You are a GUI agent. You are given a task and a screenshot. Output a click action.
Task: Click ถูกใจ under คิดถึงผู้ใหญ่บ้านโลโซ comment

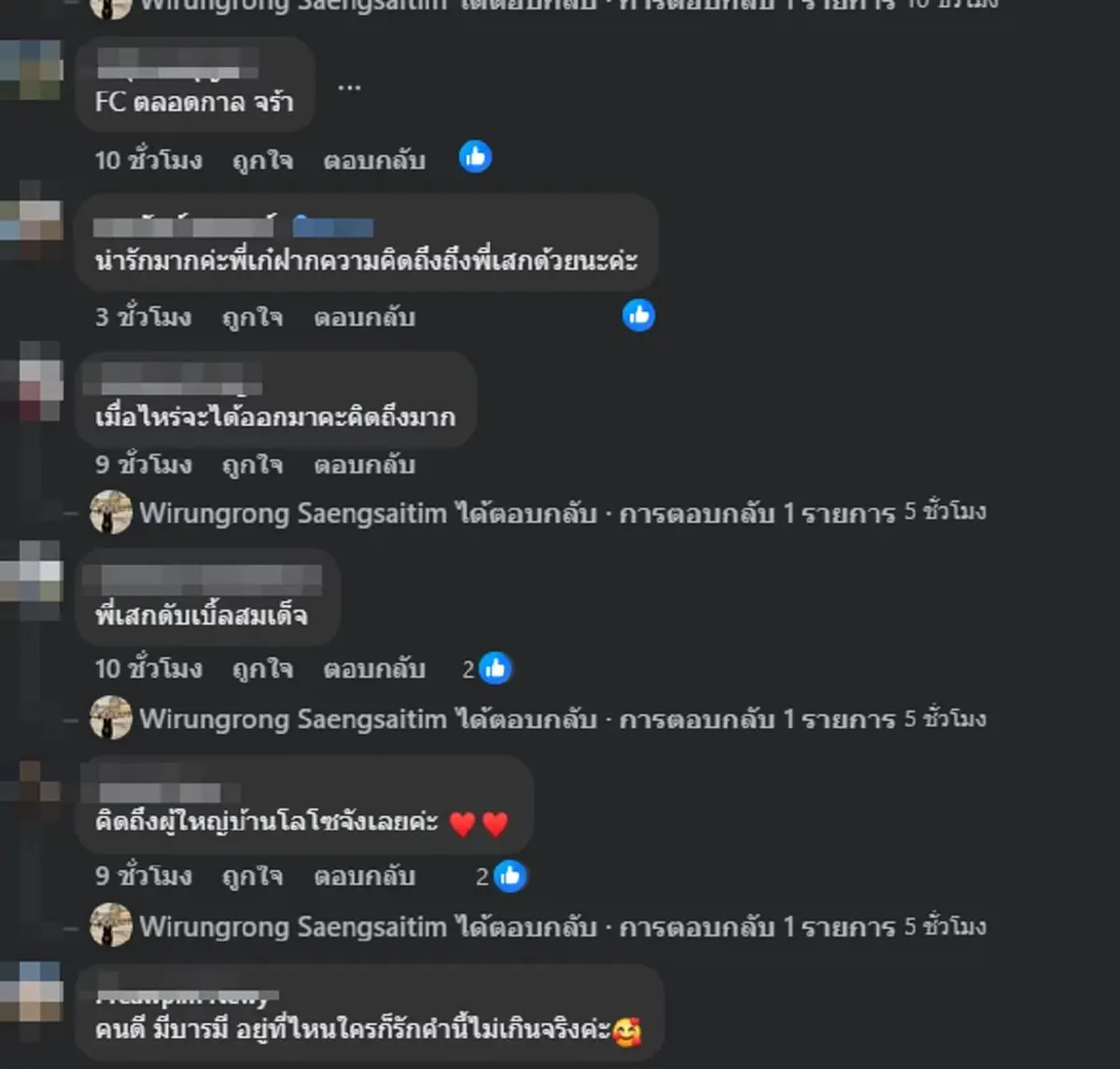[x=252, y=876]
